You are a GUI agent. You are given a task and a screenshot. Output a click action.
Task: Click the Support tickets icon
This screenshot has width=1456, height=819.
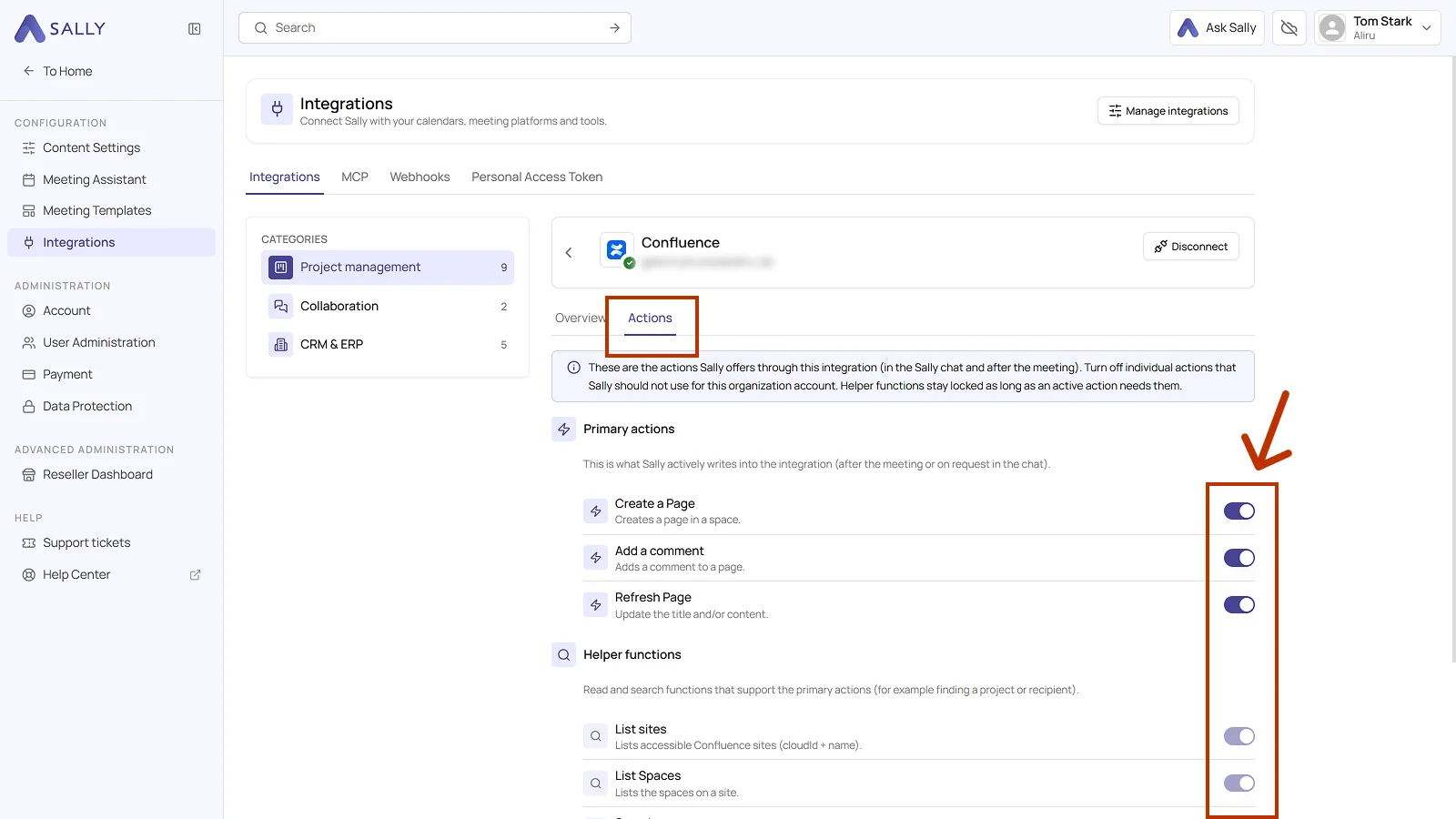29,543
